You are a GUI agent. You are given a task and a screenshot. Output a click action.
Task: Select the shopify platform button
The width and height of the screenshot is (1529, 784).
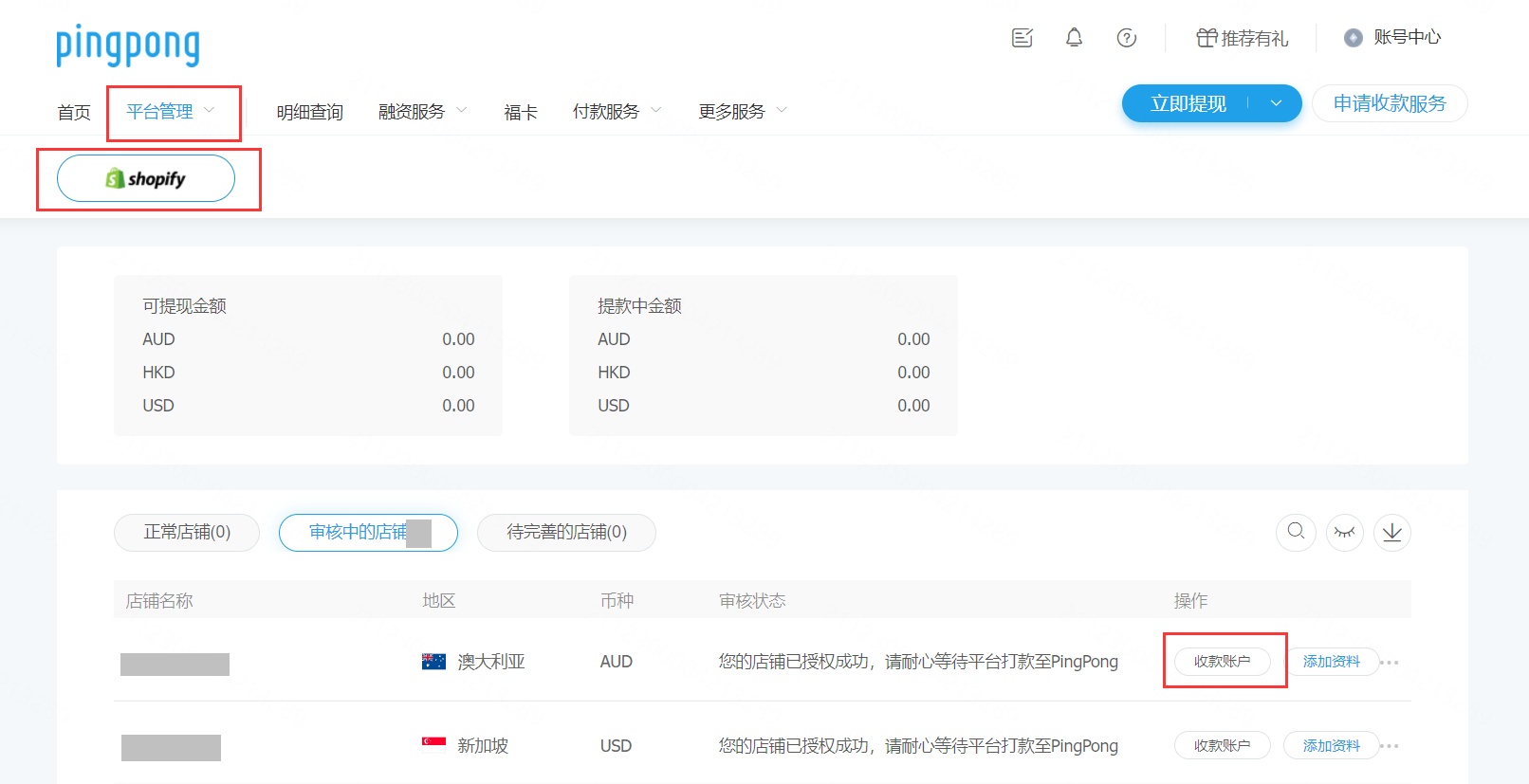click(x=146, y=178)
